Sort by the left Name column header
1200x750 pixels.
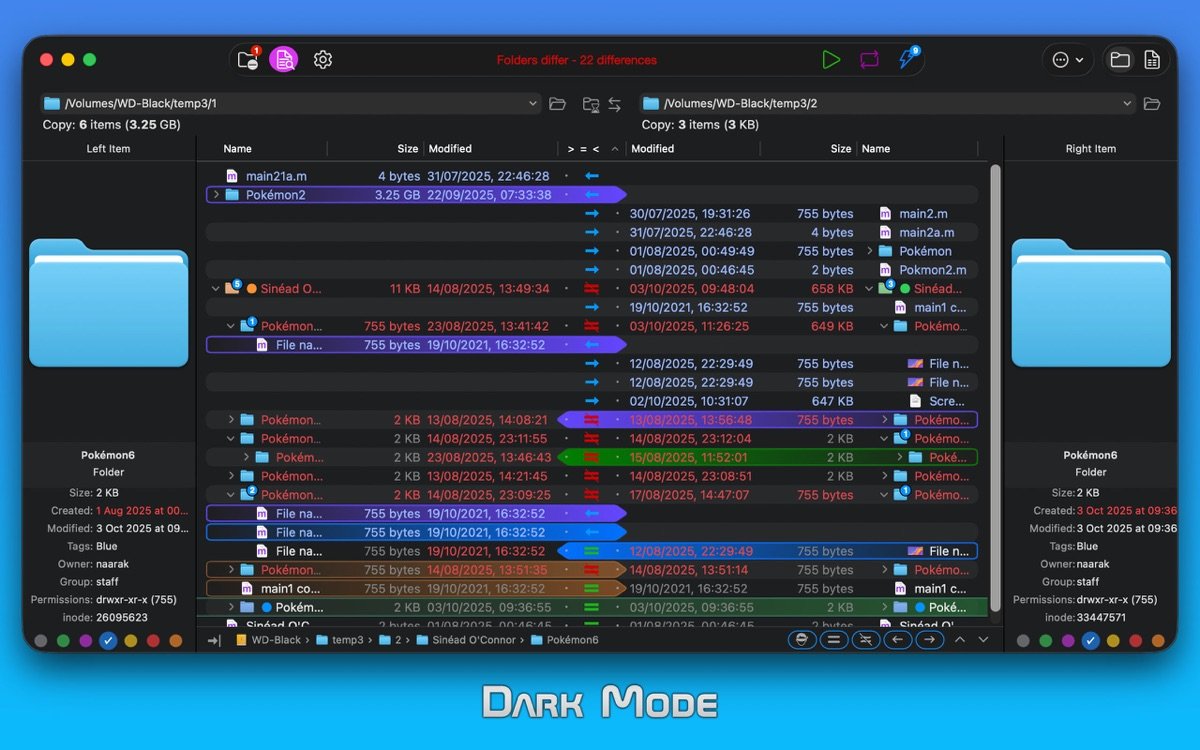pyautogui.click(x=238, y=149)
